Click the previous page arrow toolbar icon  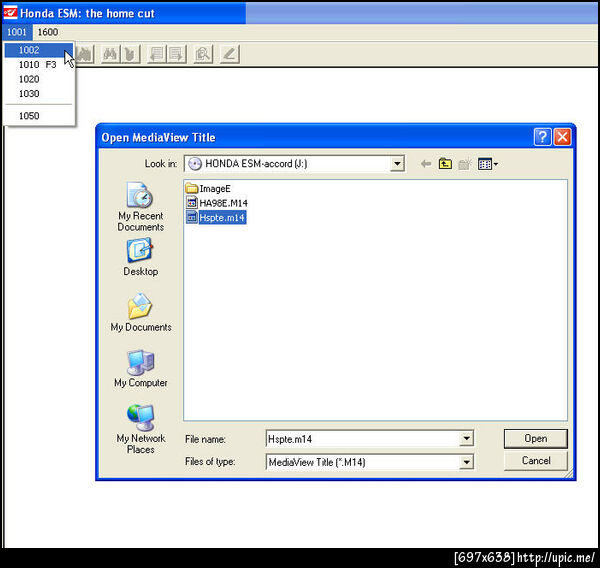157,54
